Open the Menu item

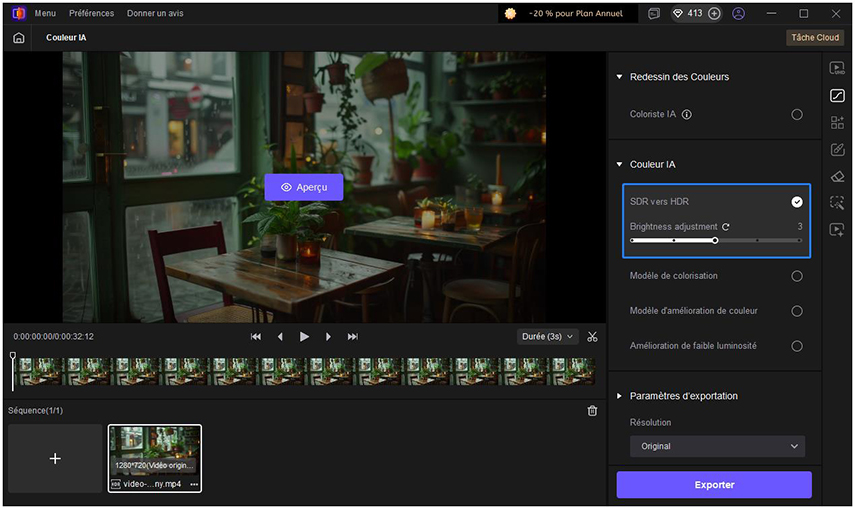pos(45,13)
